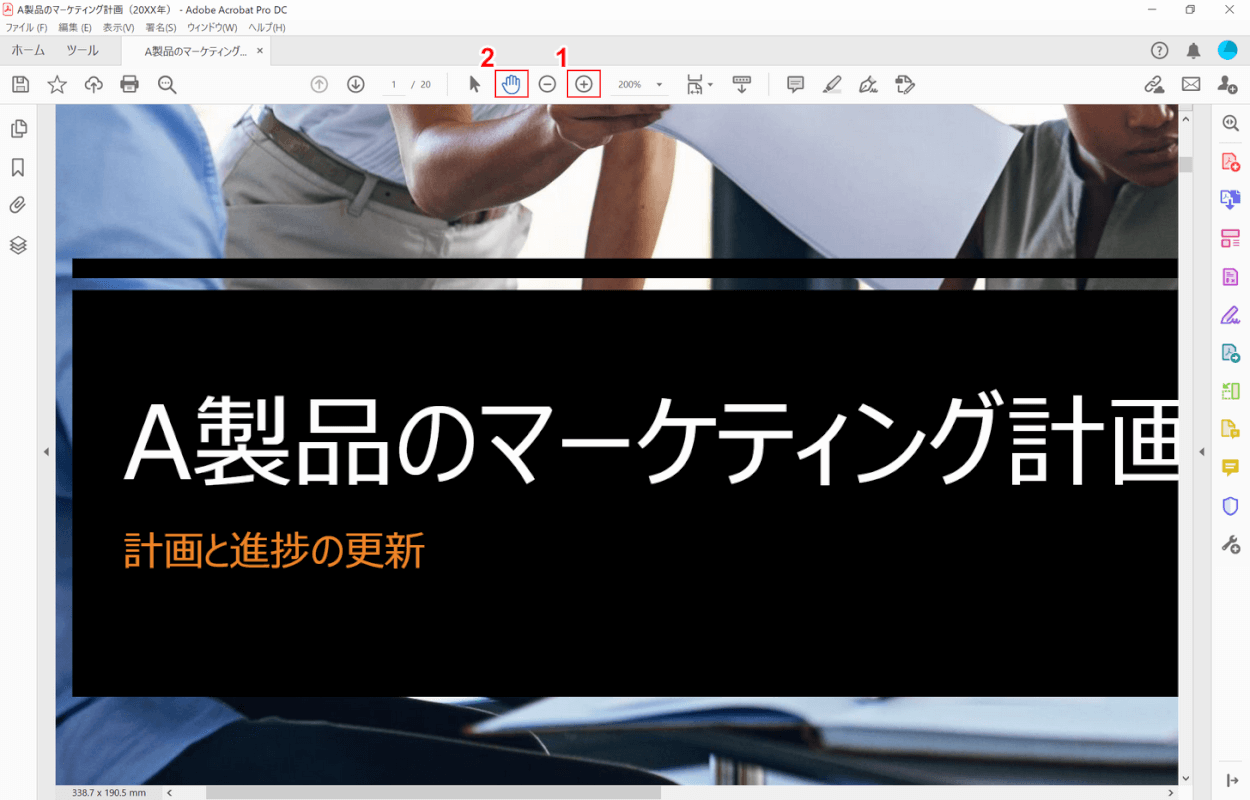Click the Zoom In plus button

(x=584, y=85)
